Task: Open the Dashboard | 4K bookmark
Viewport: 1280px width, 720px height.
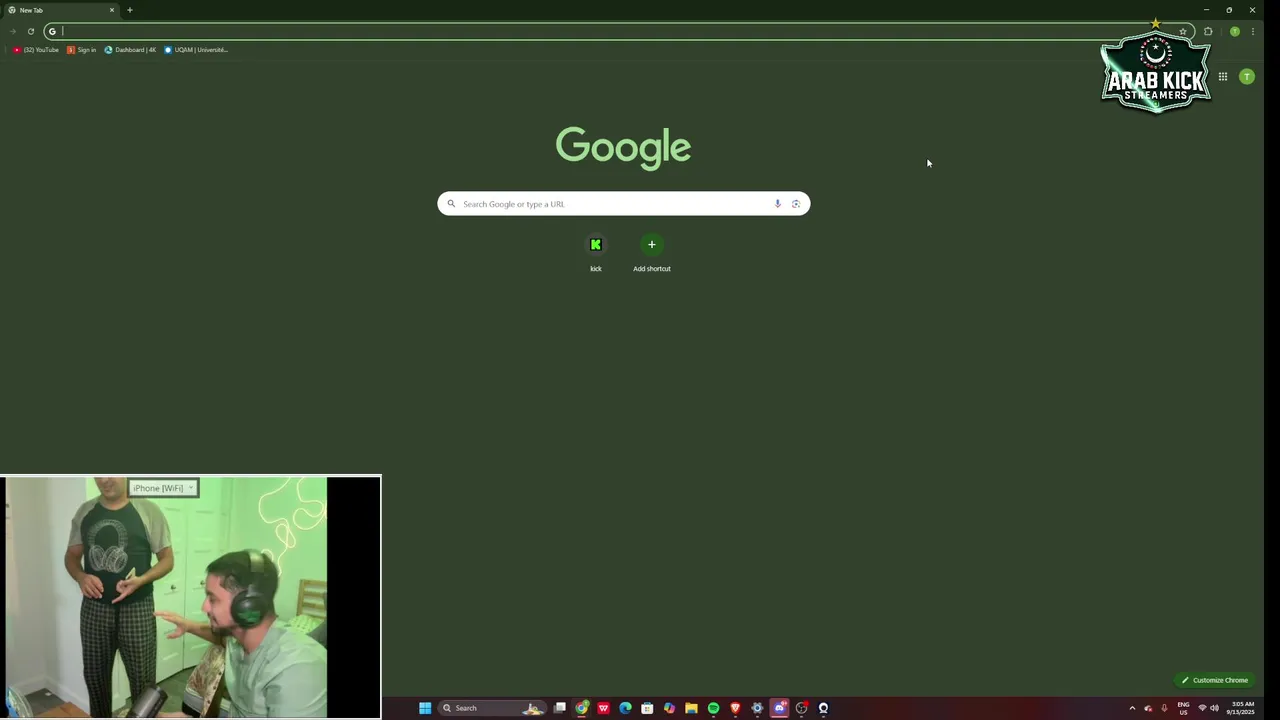Action: point(131,50)
